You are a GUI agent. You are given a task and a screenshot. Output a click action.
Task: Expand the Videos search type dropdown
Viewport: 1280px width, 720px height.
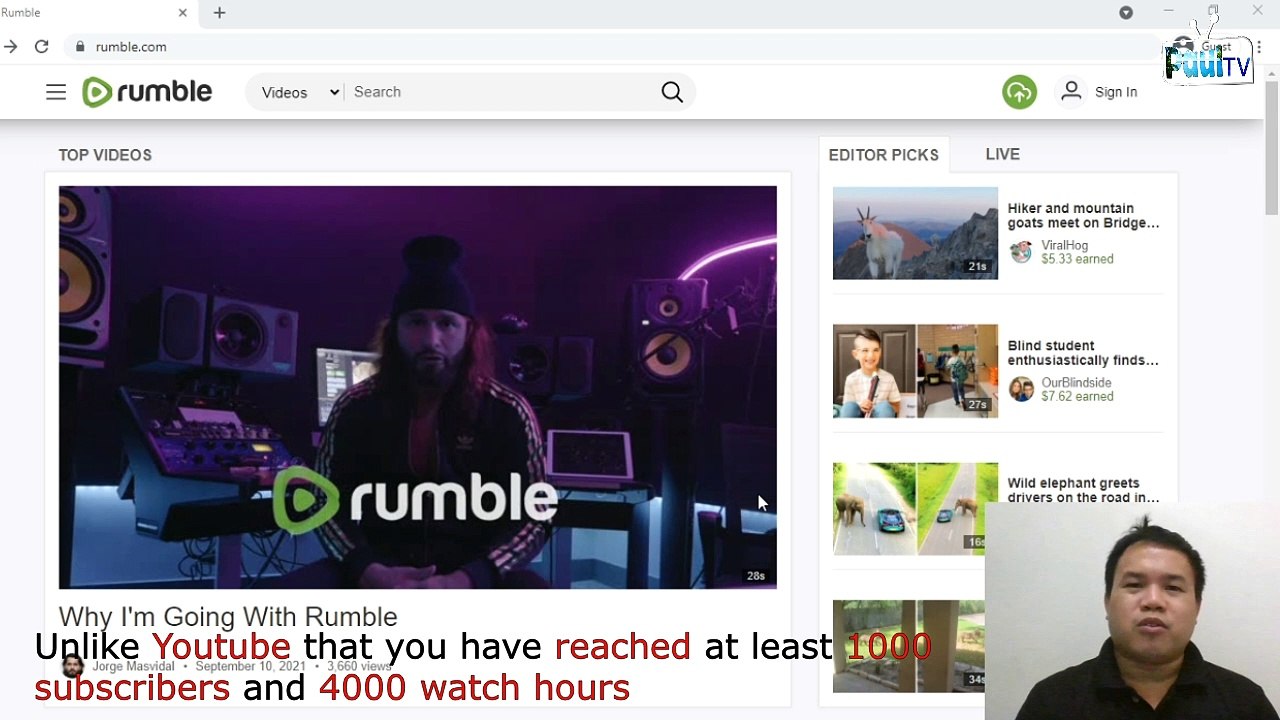point(300,92)
